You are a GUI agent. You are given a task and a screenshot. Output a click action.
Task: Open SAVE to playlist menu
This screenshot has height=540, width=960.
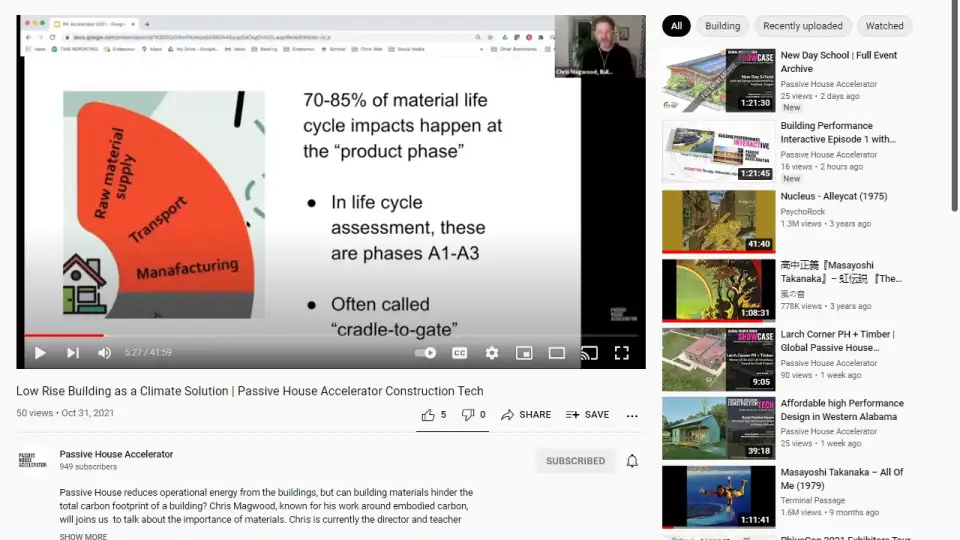click(587, 415)
